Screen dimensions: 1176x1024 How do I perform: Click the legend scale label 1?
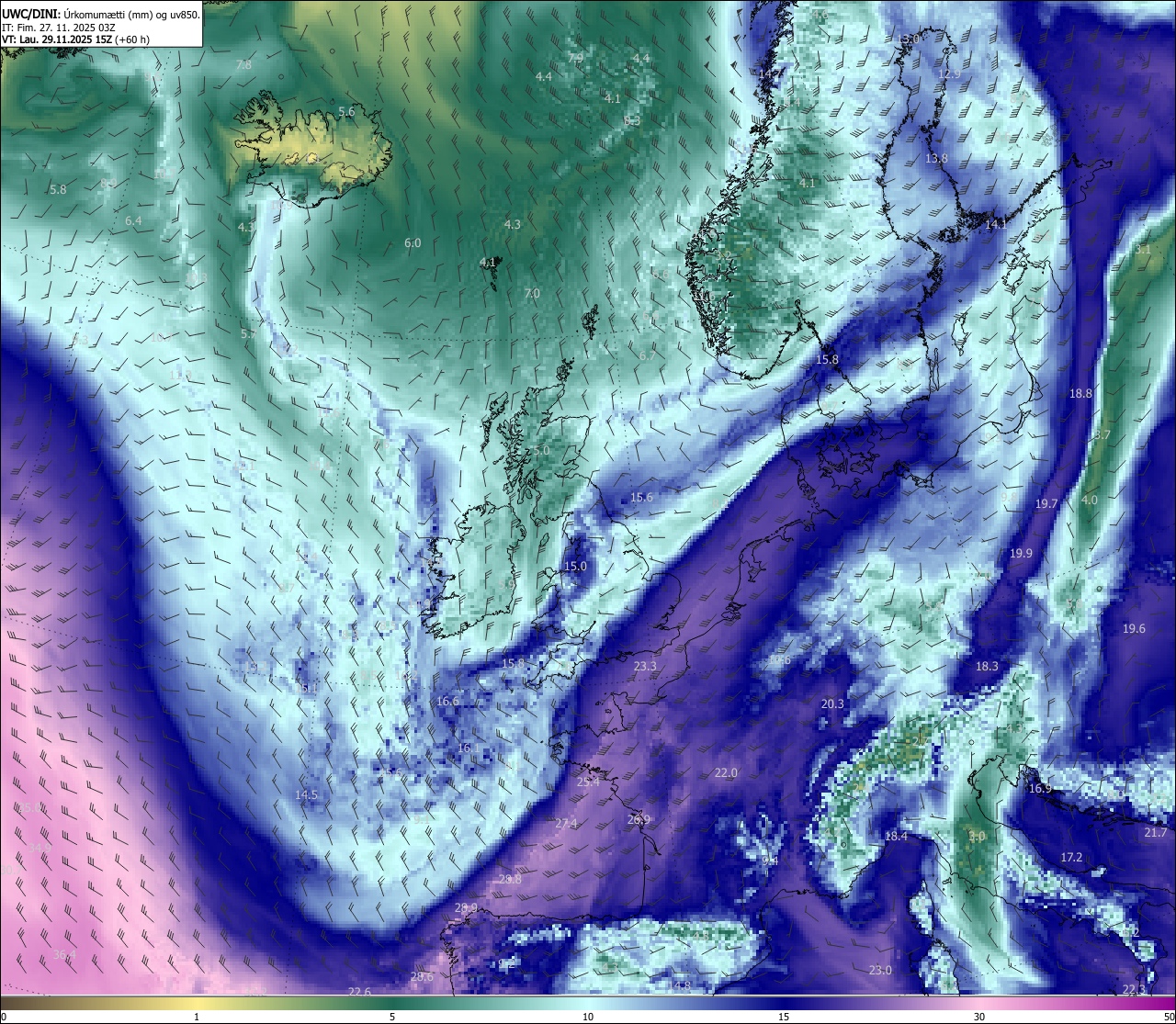[197, 1017]
